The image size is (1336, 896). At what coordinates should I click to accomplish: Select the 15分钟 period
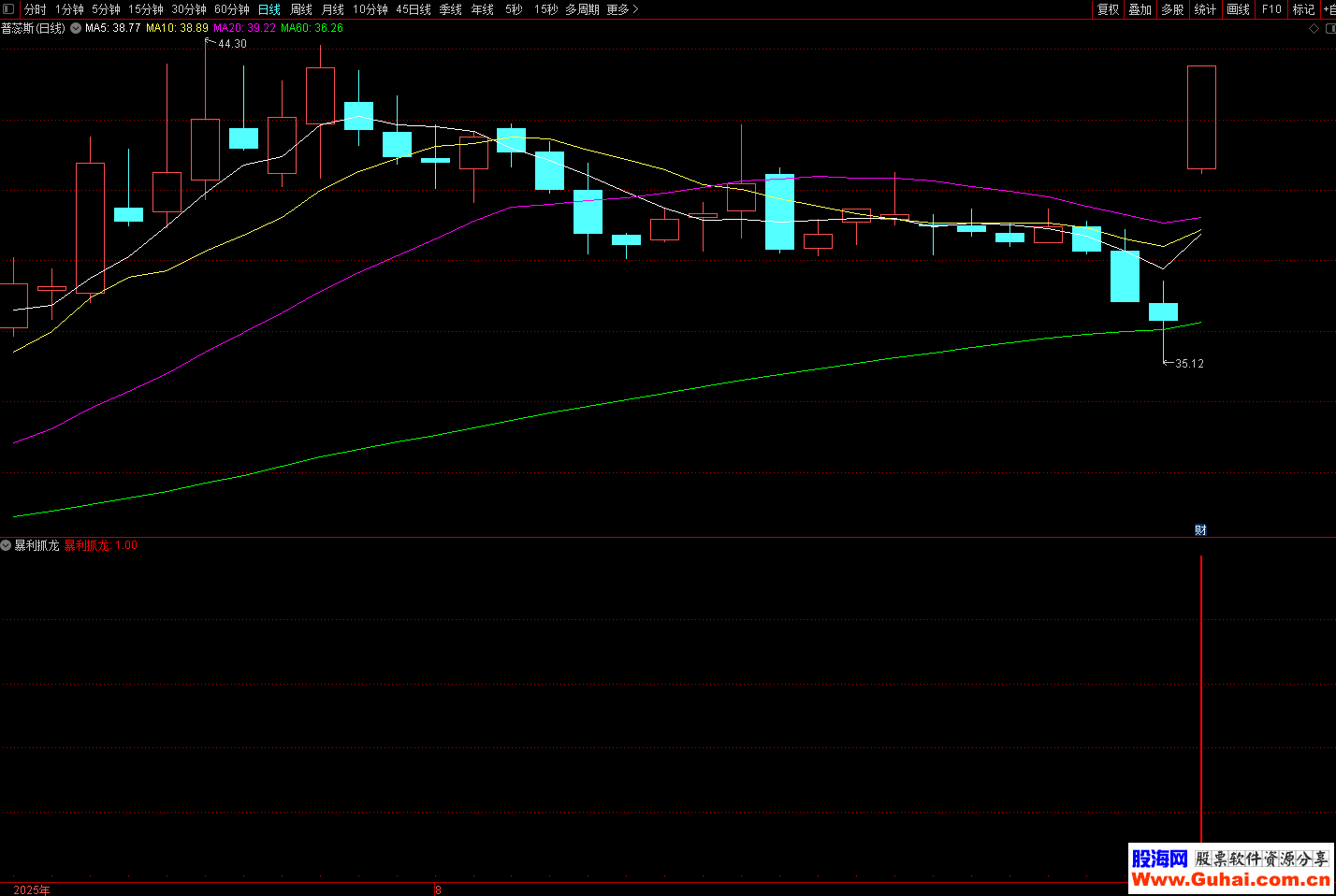coord(146,9)
